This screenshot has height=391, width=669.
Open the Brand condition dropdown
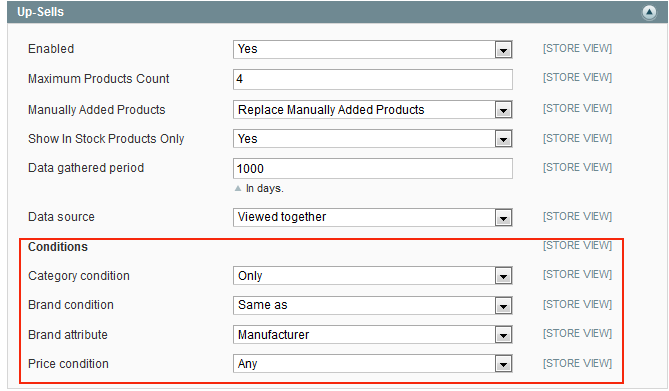click(372, 305)
